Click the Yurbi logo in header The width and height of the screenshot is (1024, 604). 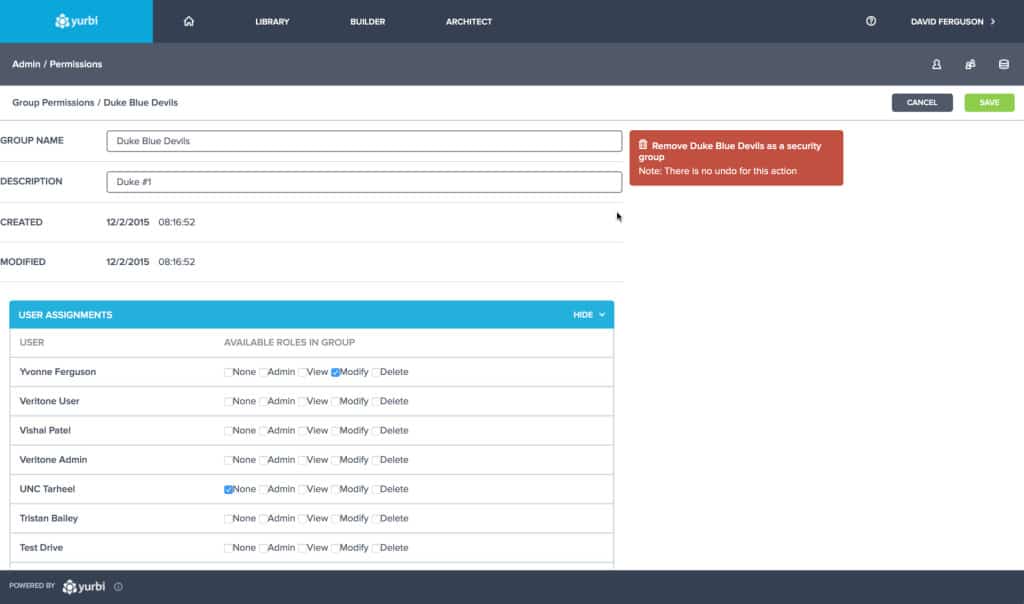point(76,21)
